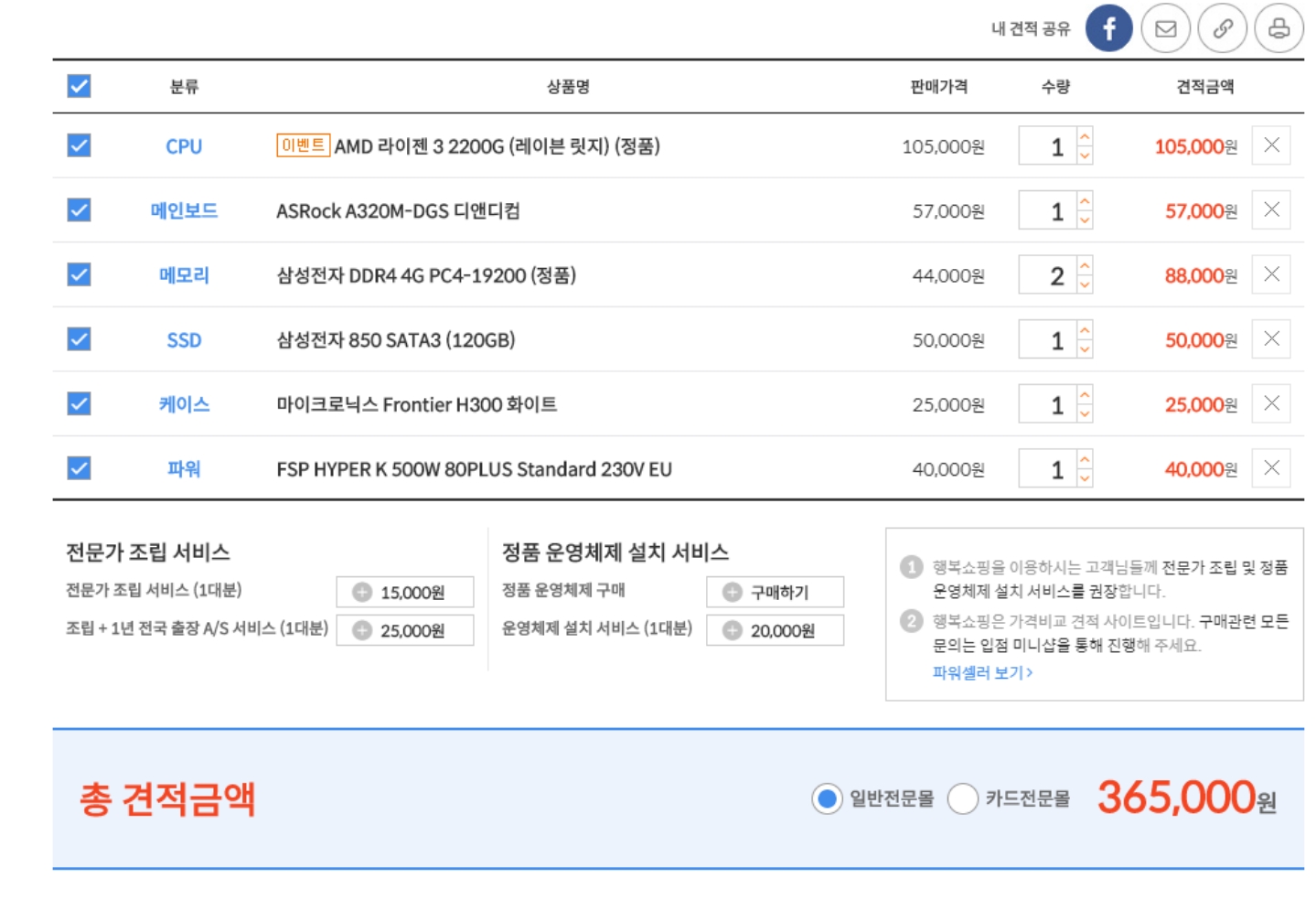
Task: Click the SSD quantity input field
Action: [x=1048, y=339]
